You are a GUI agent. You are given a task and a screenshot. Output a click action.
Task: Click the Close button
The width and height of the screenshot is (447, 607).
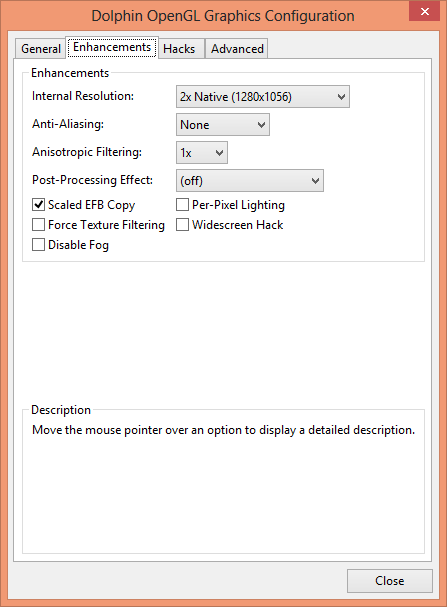click(x=390, y=581)
